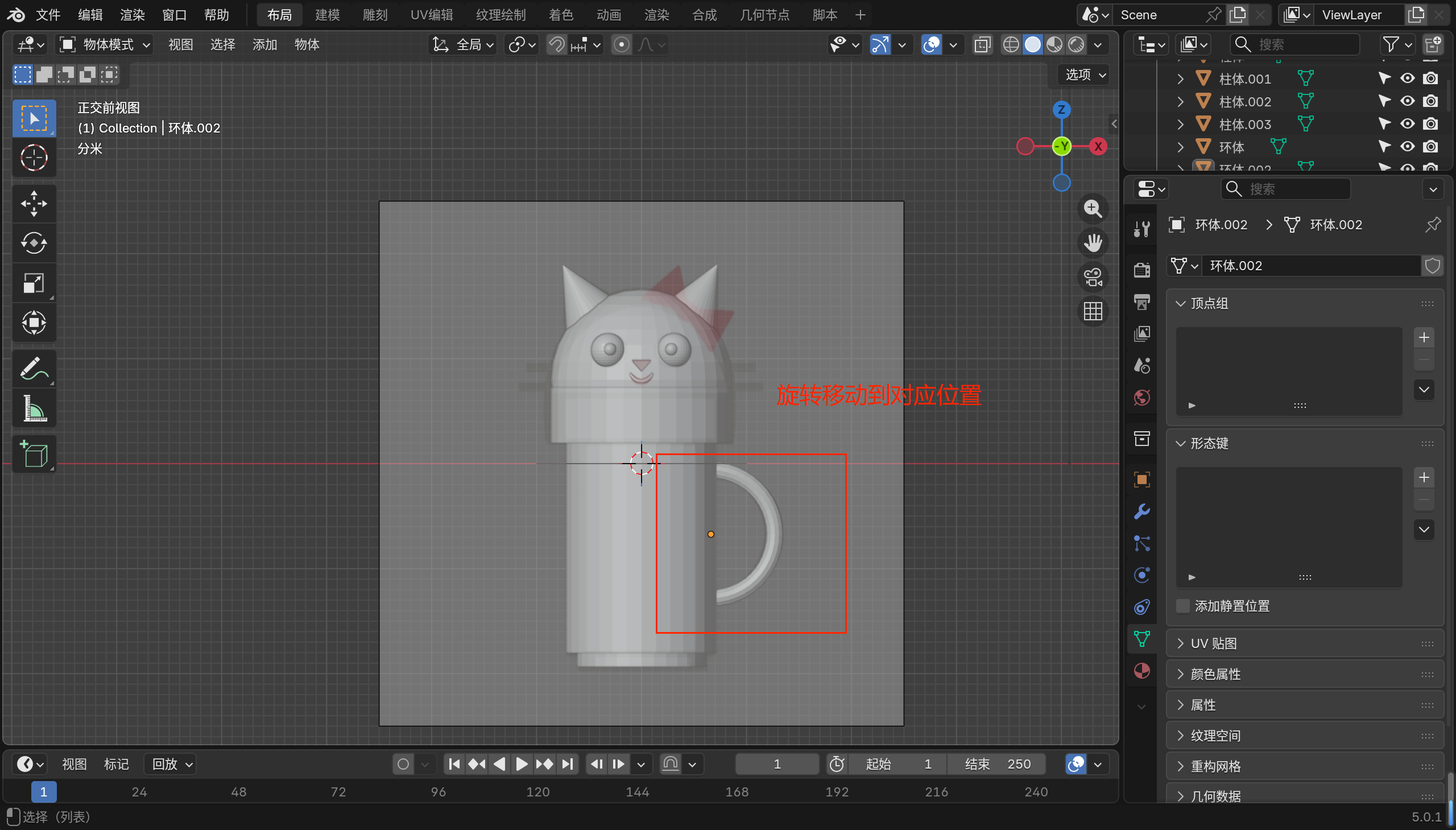Switch to the 建模 workspace tab
The width and height of the screenshot is (1456, 830).
click(x=327, y=15)
